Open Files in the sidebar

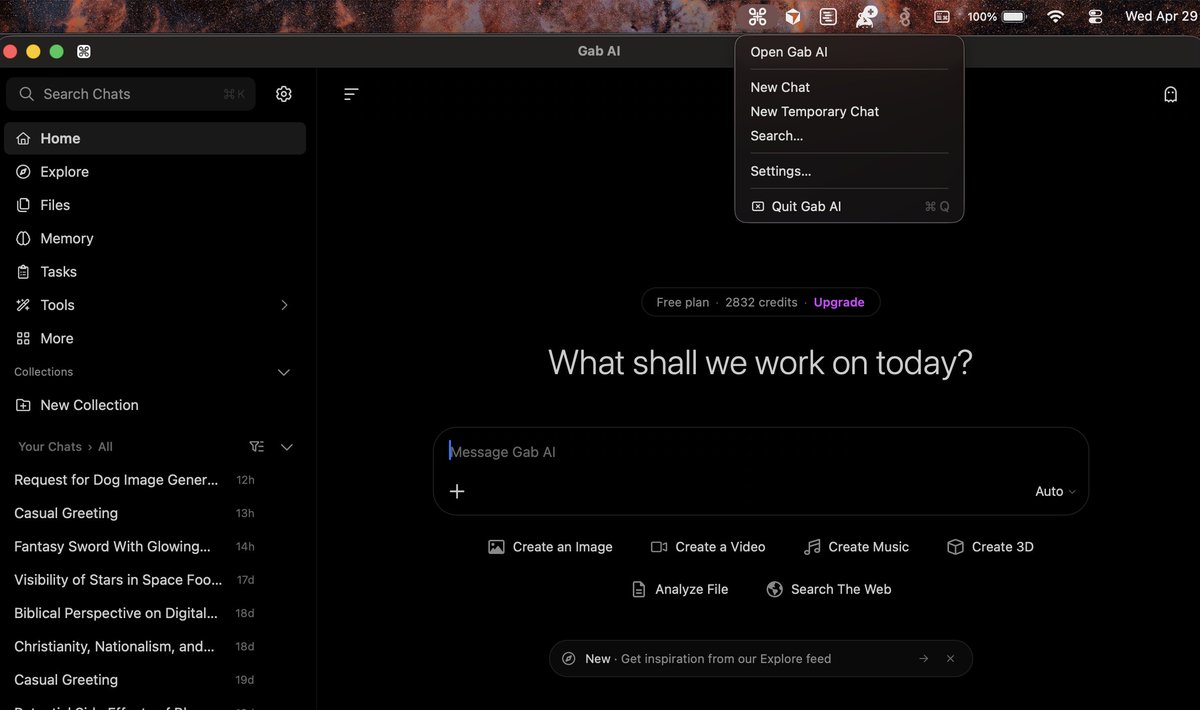pyautogui.click(x=155, y=205)
